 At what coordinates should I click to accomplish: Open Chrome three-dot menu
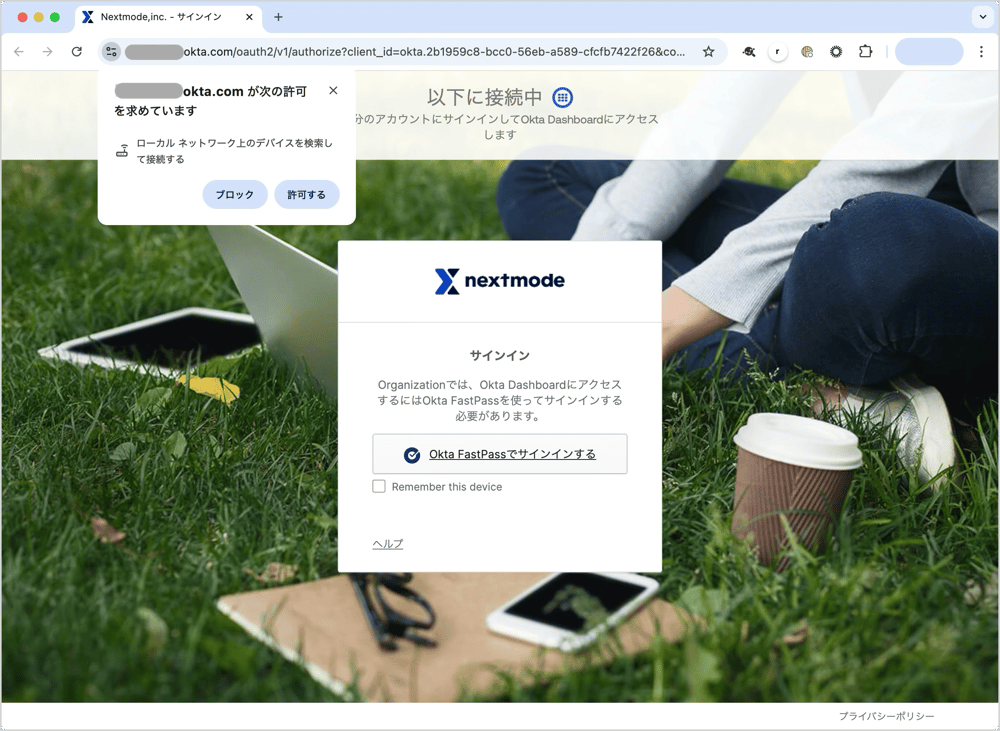pyautogui.click(x=981, y=52)
